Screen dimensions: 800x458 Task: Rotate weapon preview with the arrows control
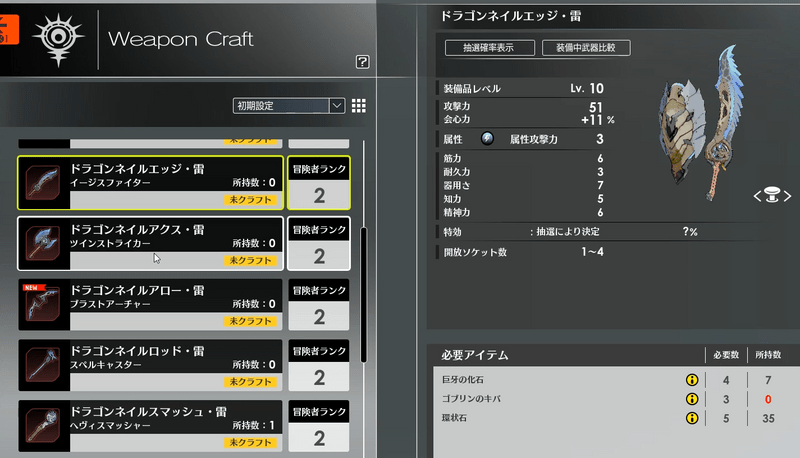pyautogui.click(x=771, y=197)
